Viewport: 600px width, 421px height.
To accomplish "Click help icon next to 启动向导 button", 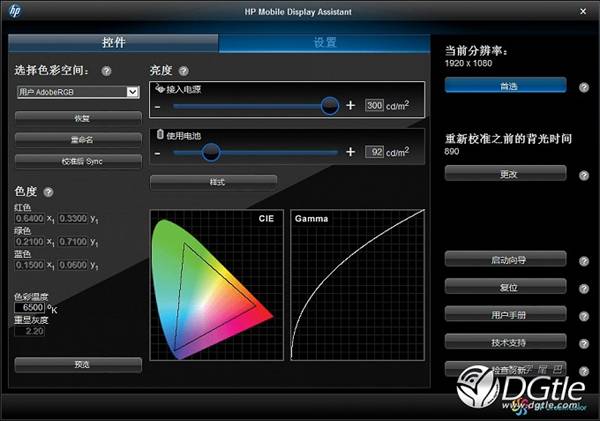I will (x=584, y=261).
